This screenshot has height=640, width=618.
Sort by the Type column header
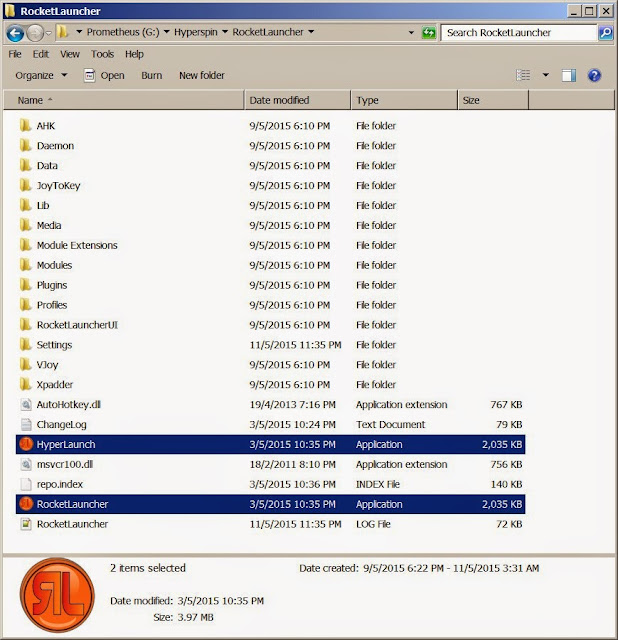click(x=404, y=100)
